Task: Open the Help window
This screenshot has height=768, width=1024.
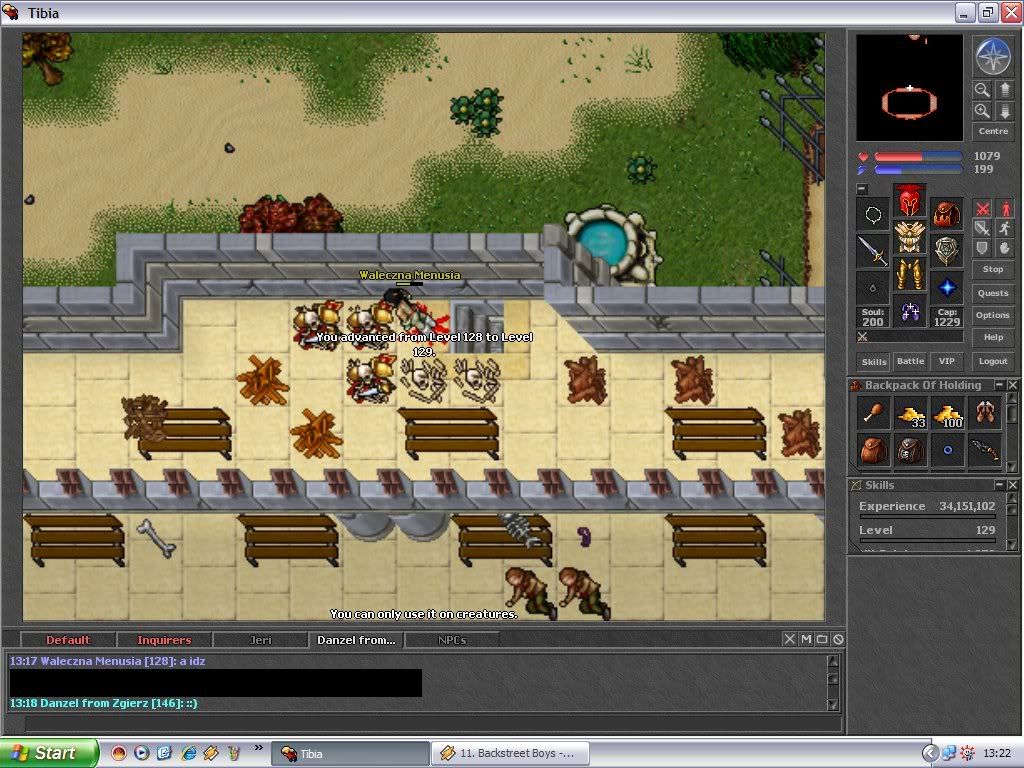Action: pyautogui.click(x=993, y=338)
